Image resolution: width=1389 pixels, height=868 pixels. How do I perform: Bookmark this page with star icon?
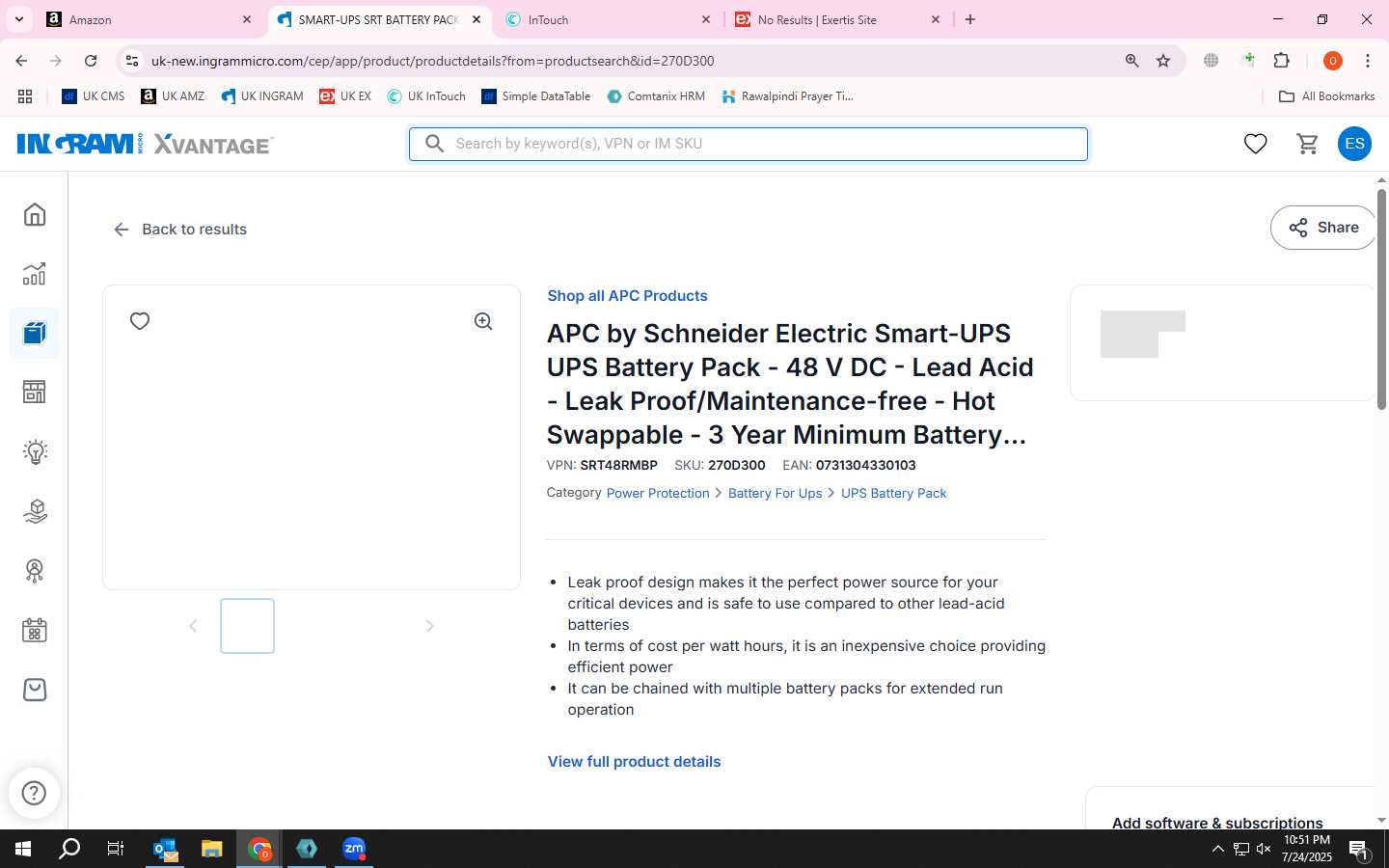1163,61
